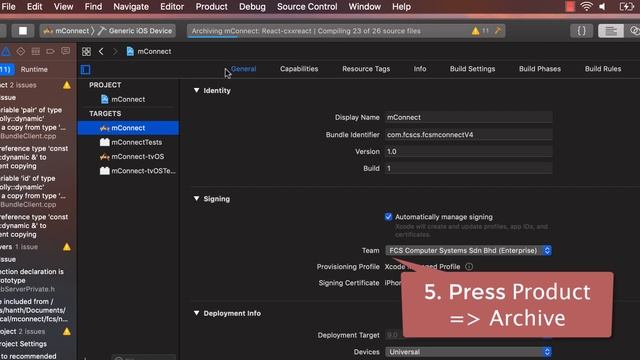Screen dimensions: 640x360
Task: Open the Window menu
Action: [x=364, y=7]
